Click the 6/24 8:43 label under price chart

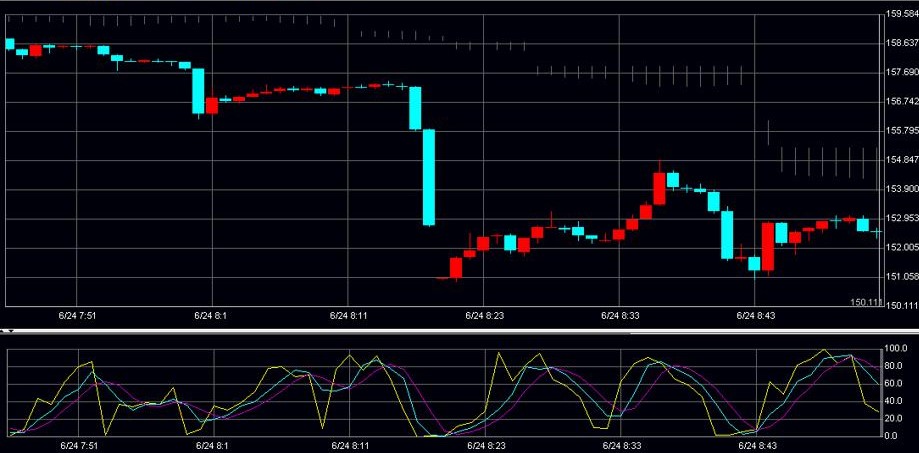(756, 315)
